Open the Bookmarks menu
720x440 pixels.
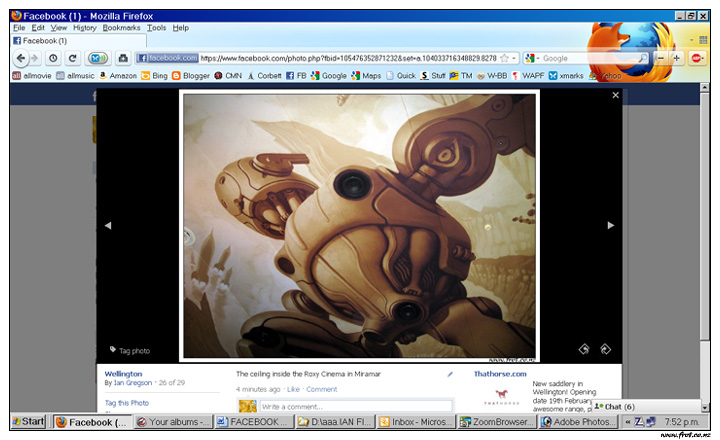[x=121, y=28]
